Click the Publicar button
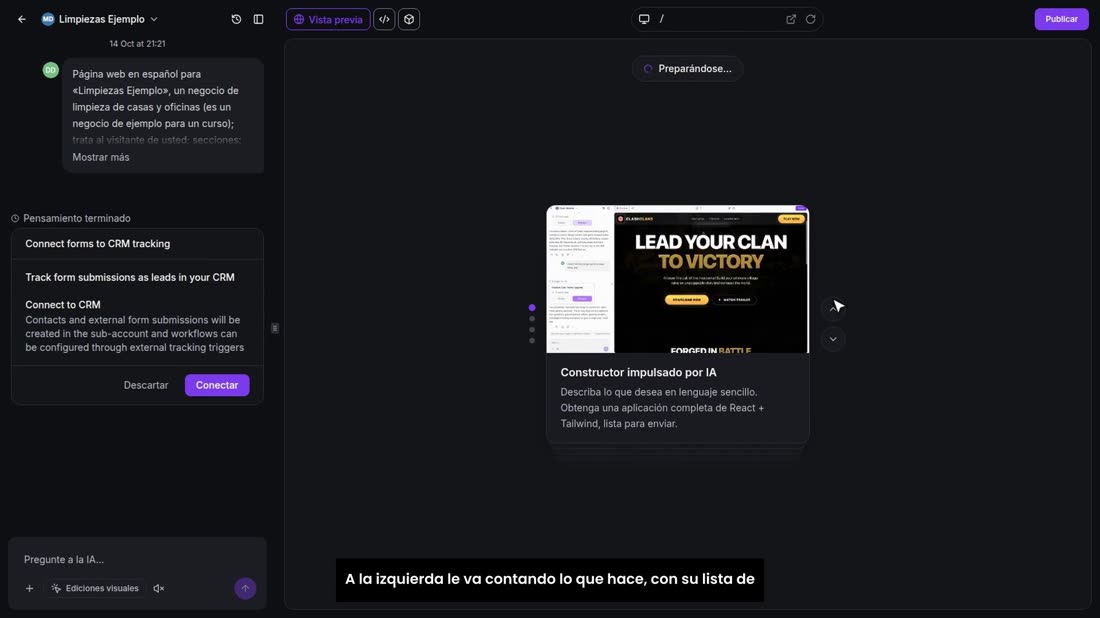1100x618 pixels. tap(1061, 19)
